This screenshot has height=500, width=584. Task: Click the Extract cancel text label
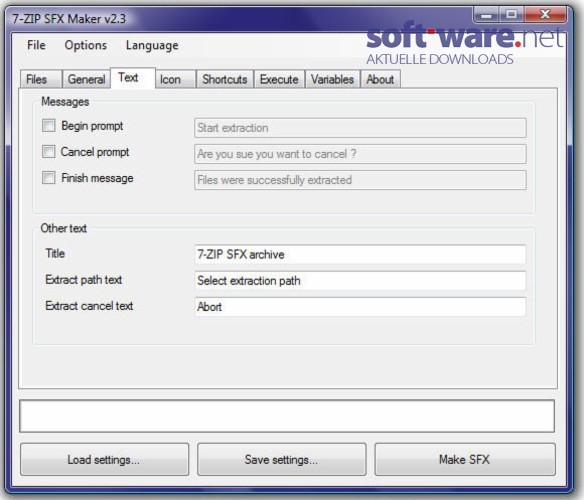pyautogui.click(x=89, y=306)
